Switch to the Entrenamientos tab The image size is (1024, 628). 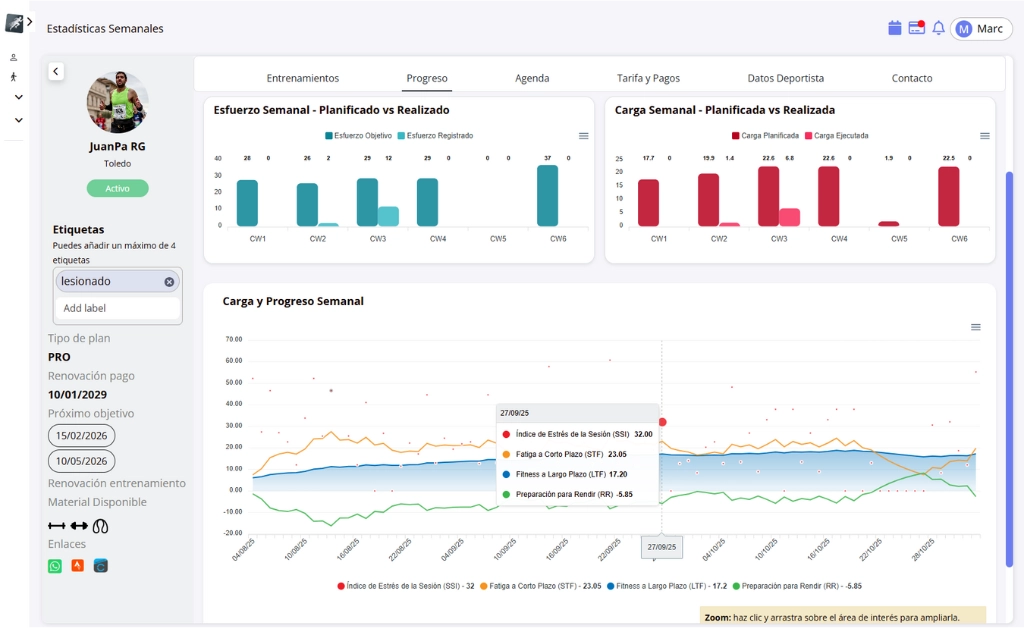302,78
